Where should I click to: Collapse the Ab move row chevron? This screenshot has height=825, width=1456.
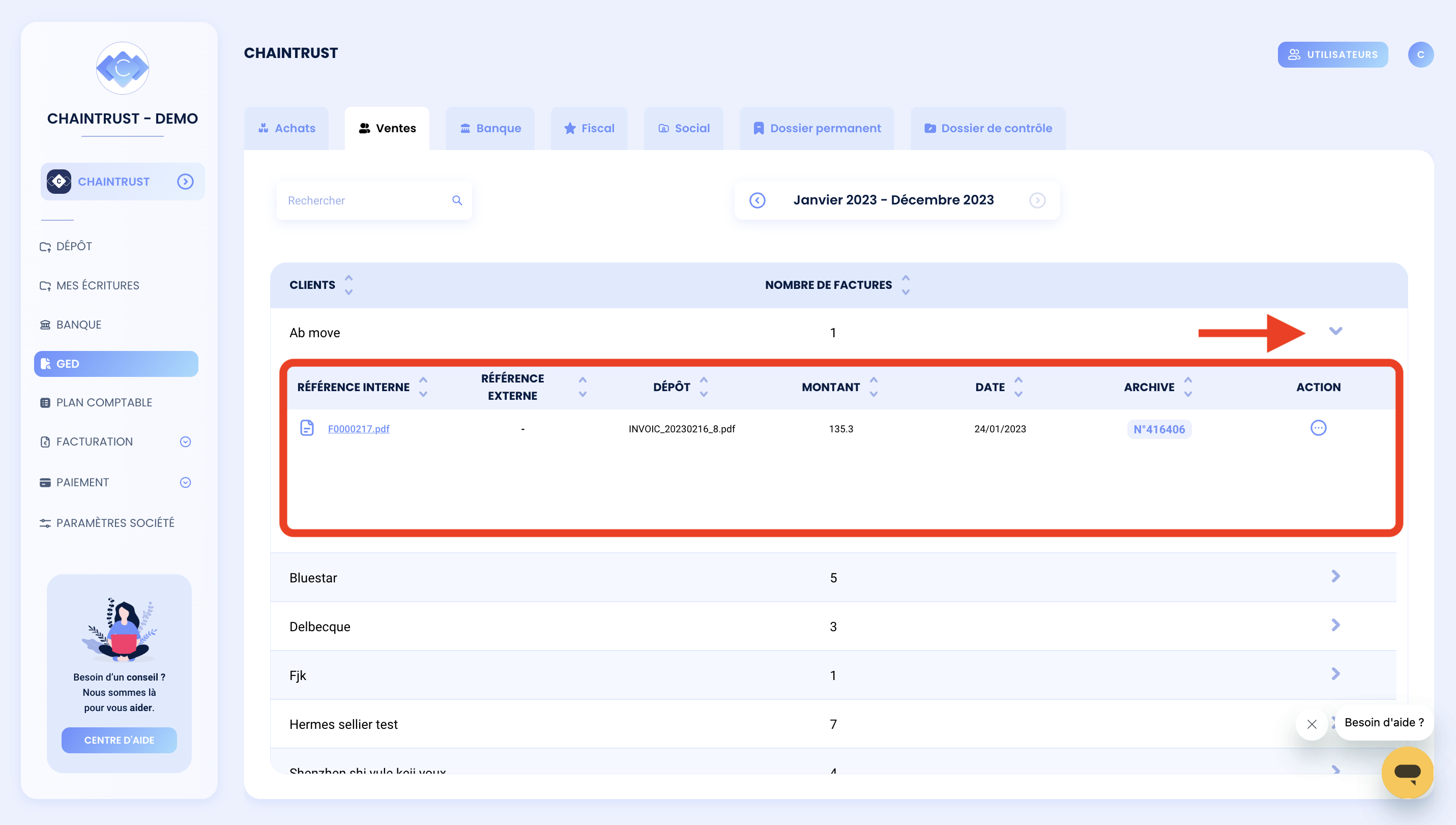pos(1335,331)
